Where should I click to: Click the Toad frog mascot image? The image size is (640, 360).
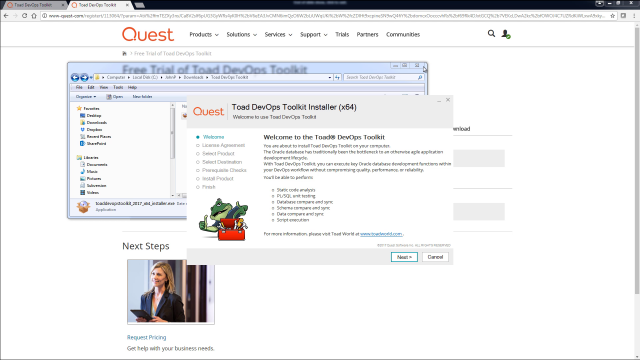[x=223, y=219]
